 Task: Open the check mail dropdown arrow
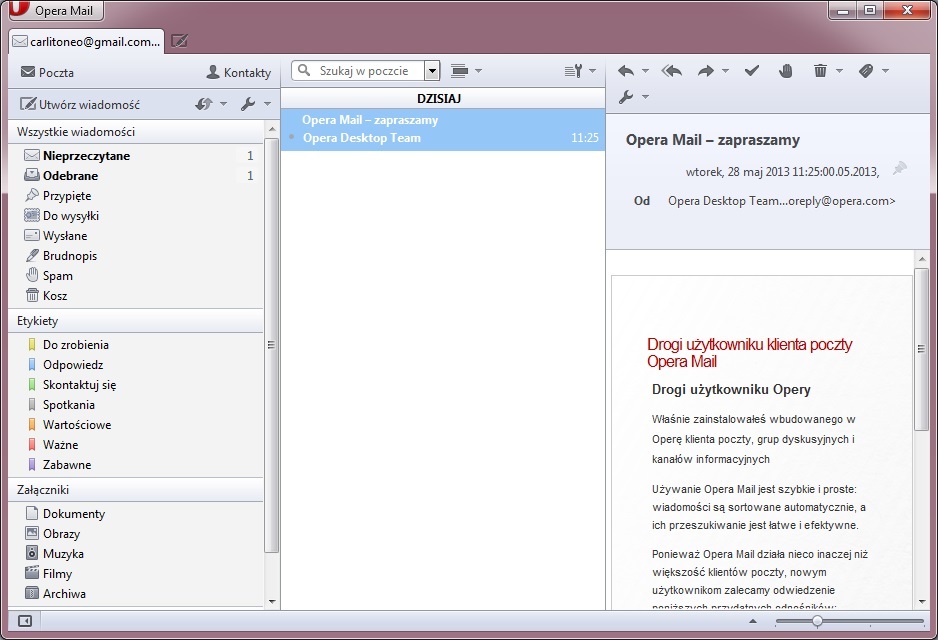pos(223,104)
